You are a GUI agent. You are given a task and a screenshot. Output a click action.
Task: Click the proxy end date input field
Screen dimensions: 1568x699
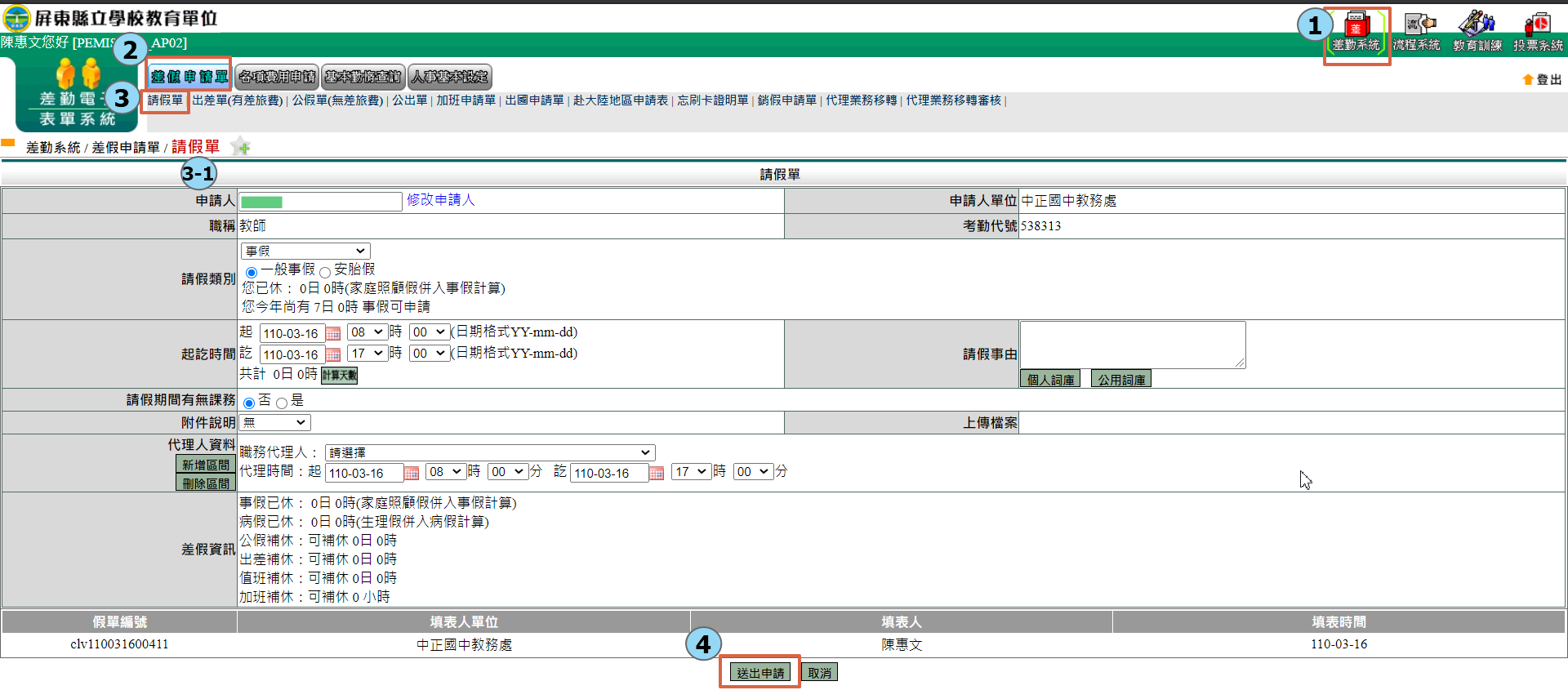click(x=609, y=473)
